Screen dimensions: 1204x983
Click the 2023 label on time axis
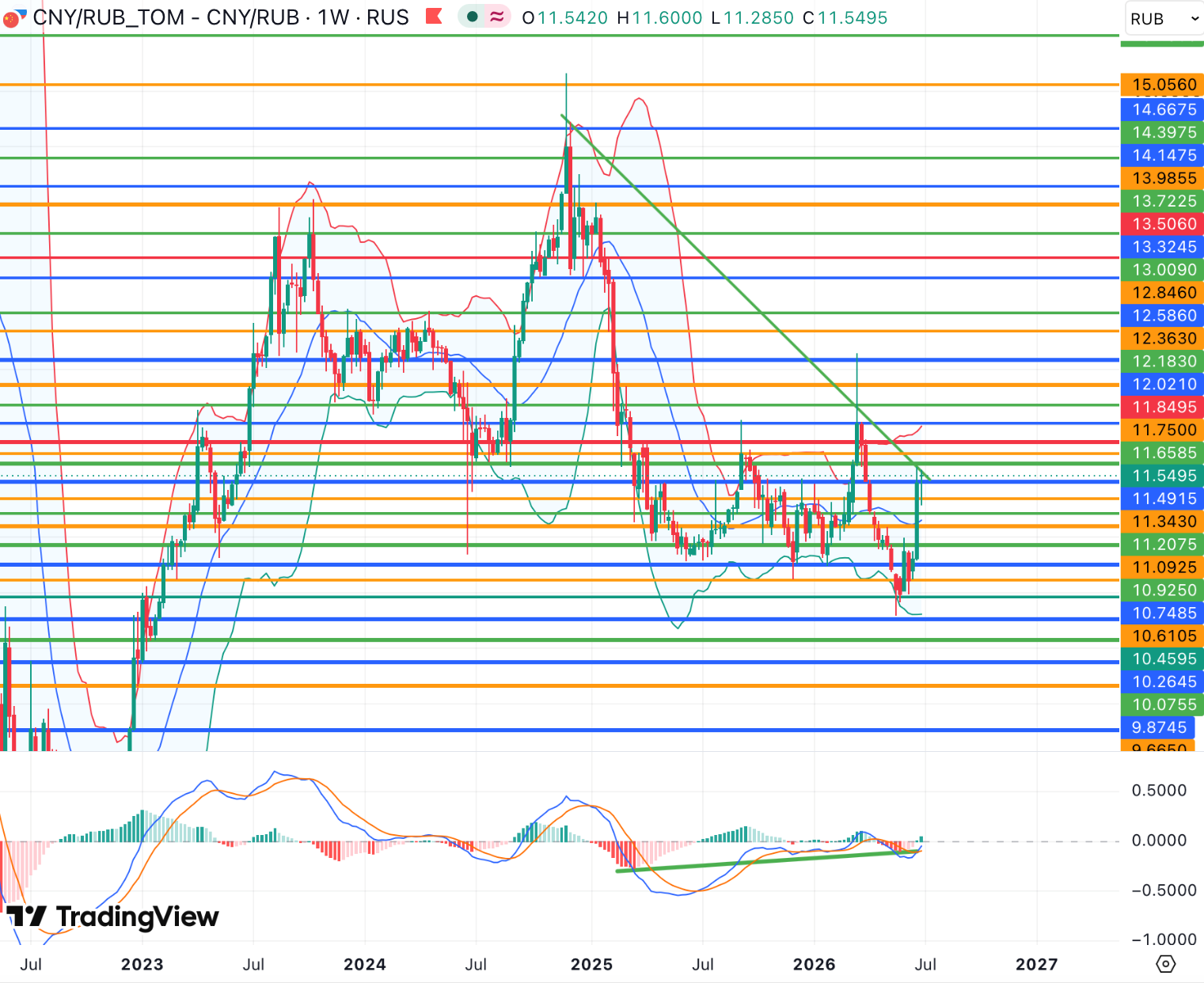pos(142,964)
